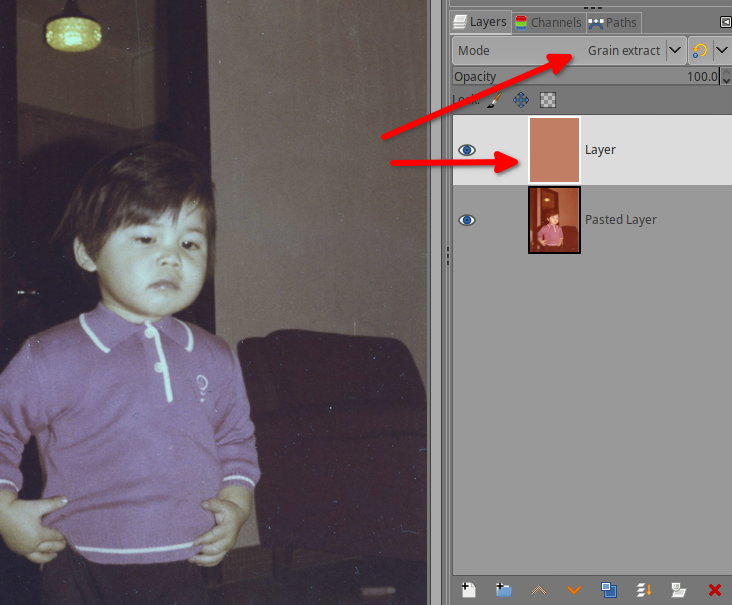The image size is (732, 605).
Task: Hide the Pasted Layer with its eye icon
Action: coord(467,220)
